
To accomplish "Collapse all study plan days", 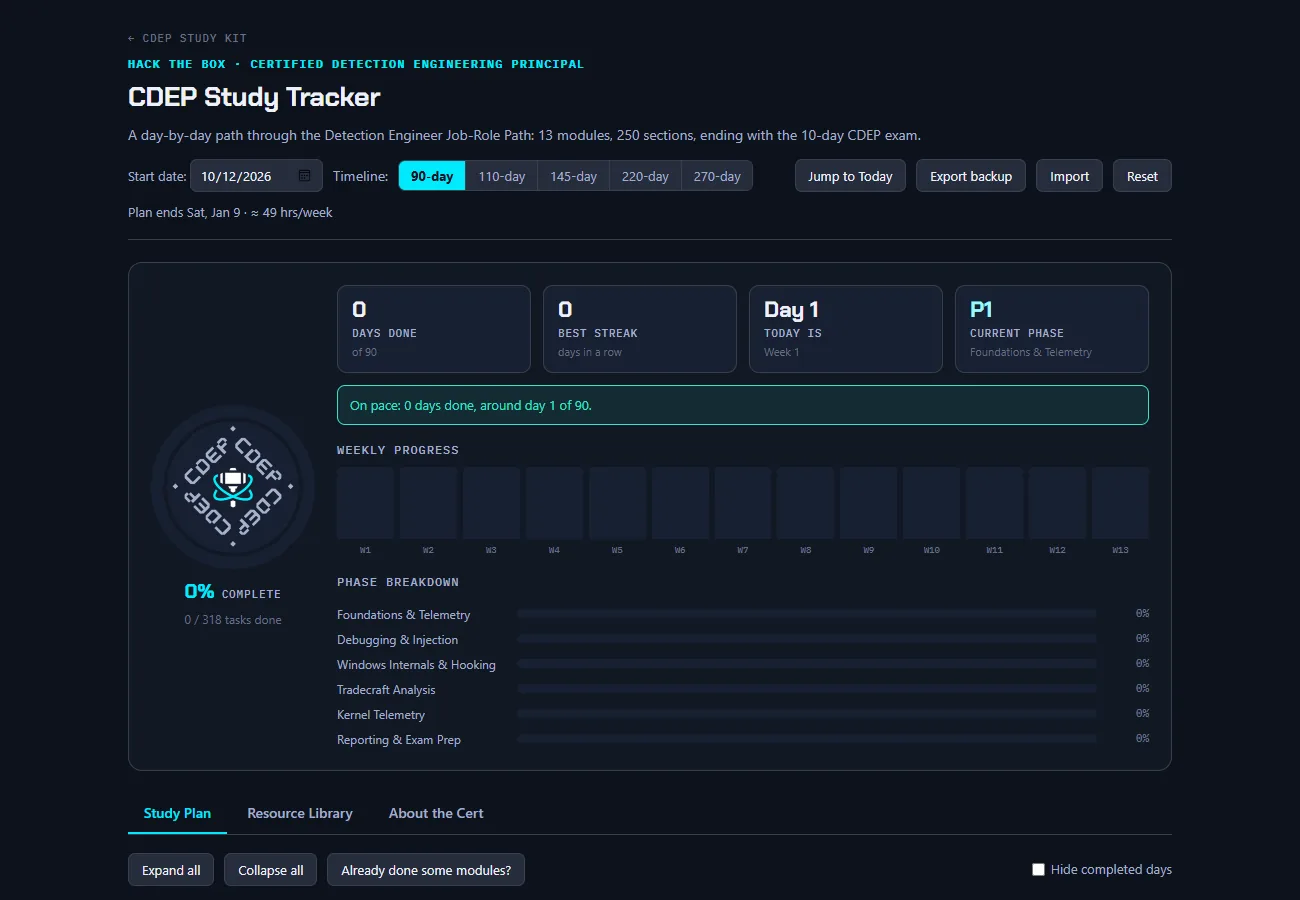I will pos(271,870).
